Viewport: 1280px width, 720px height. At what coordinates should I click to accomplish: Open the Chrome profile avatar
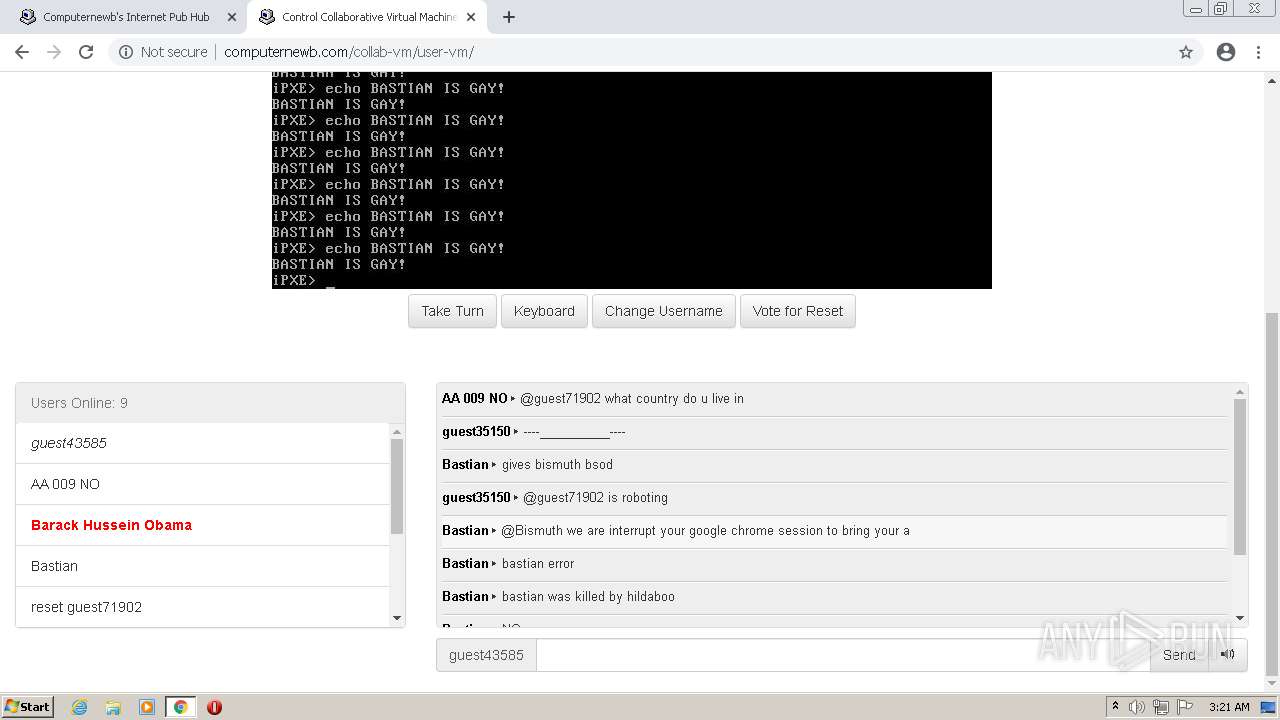pos(1226,52)
